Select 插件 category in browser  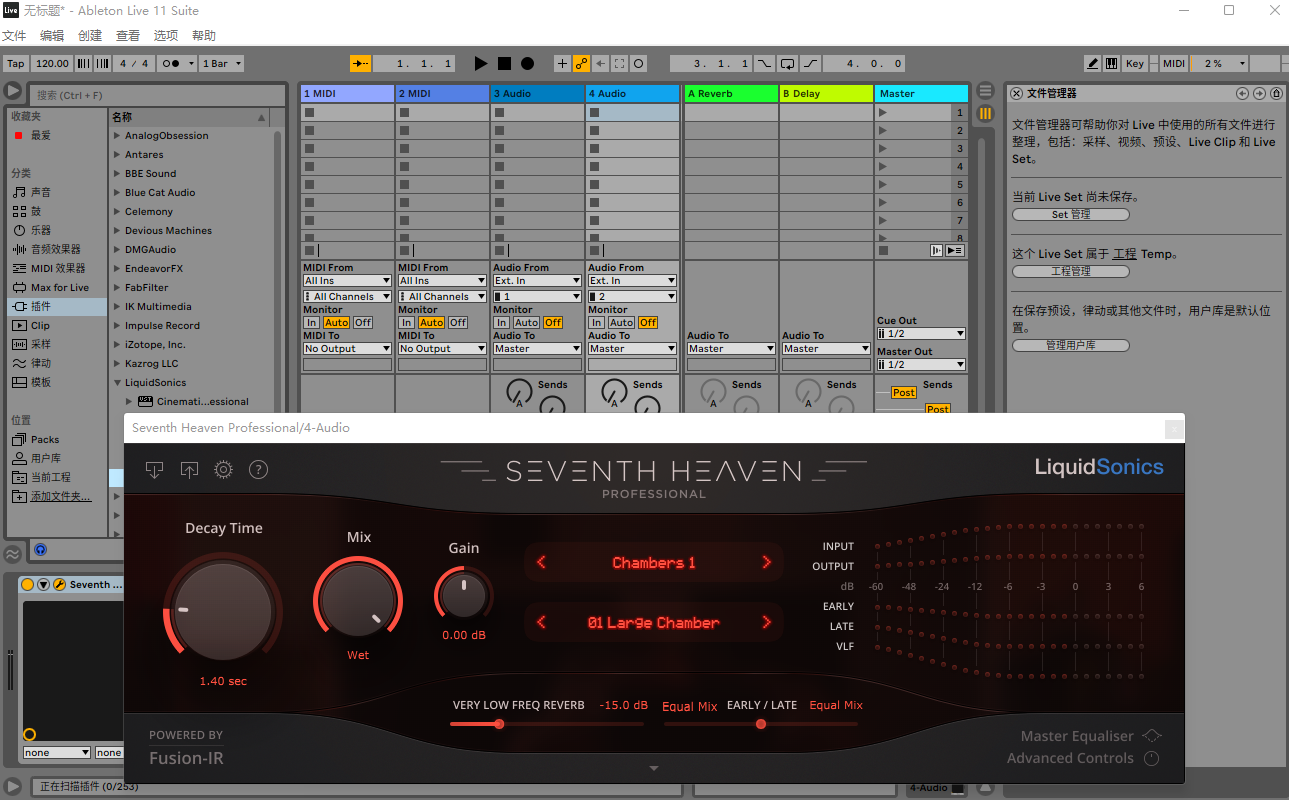[56, 306]
